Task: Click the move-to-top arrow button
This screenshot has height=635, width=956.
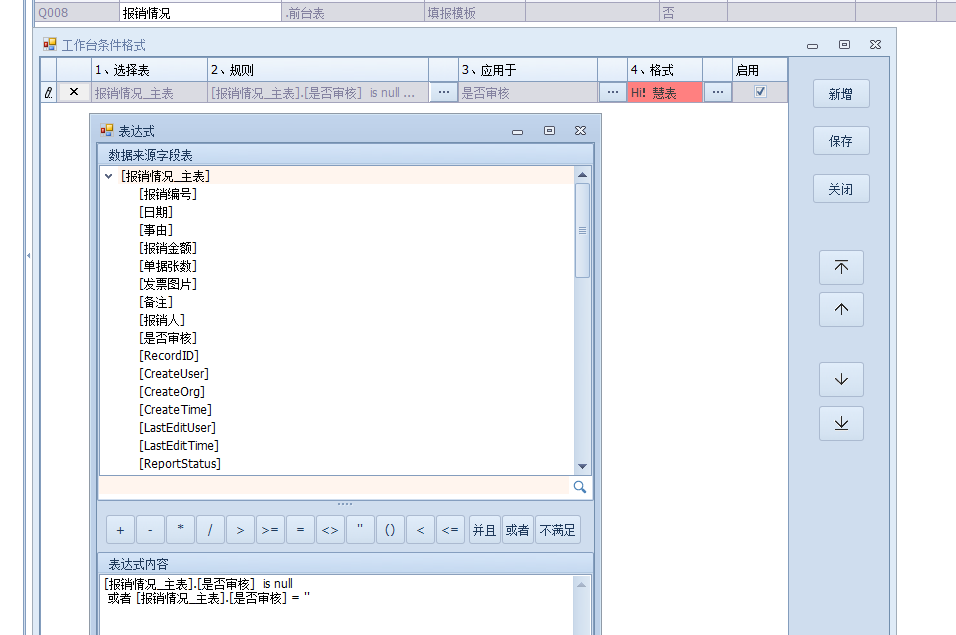Action: 841,267
